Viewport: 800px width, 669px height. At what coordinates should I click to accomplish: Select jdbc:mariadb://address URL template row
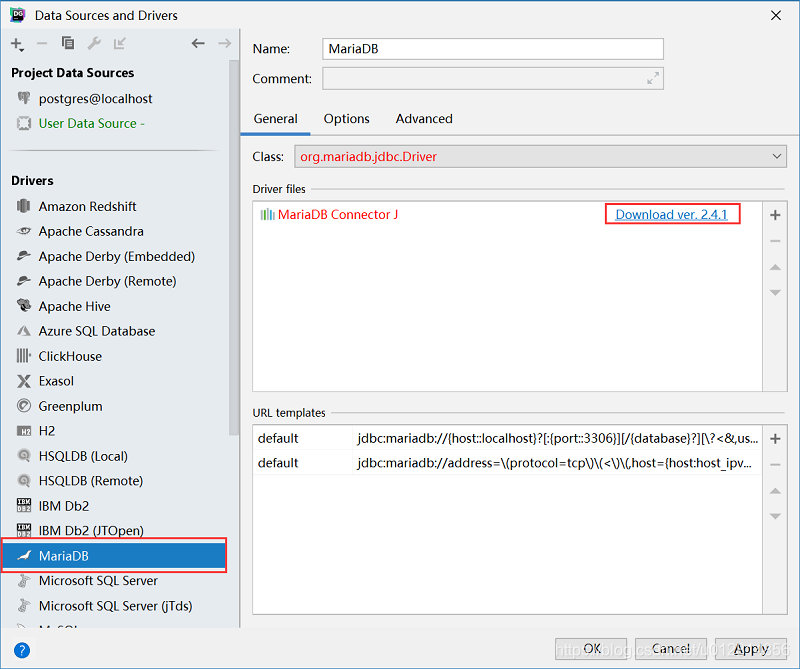[507, 463]
